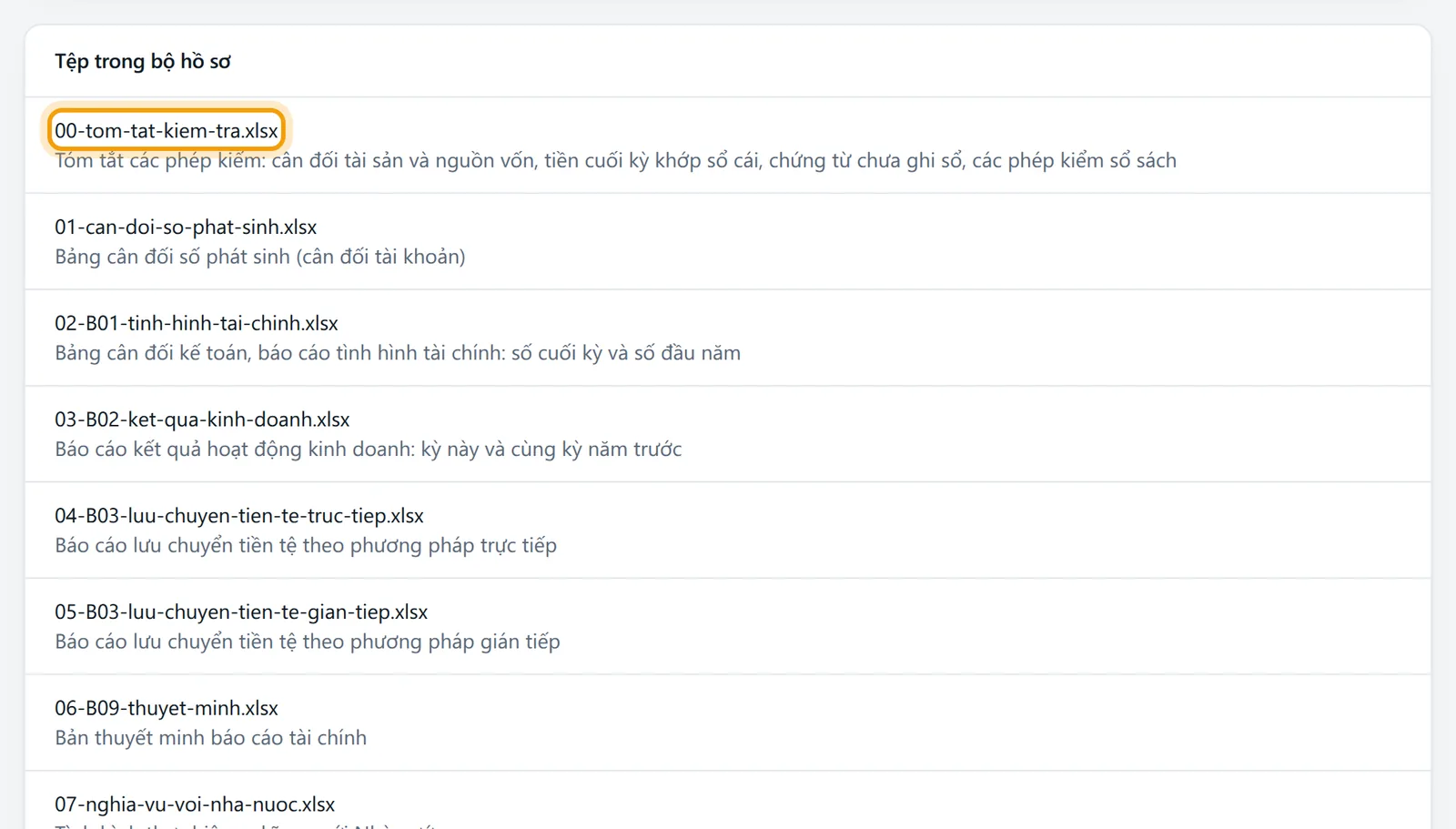Viewport: 1456px width, 829px height.
Task: Open 05-B03-luu-chuyen-tien-te-gian-tiep.xlsx file
Action: pos(241,612)
